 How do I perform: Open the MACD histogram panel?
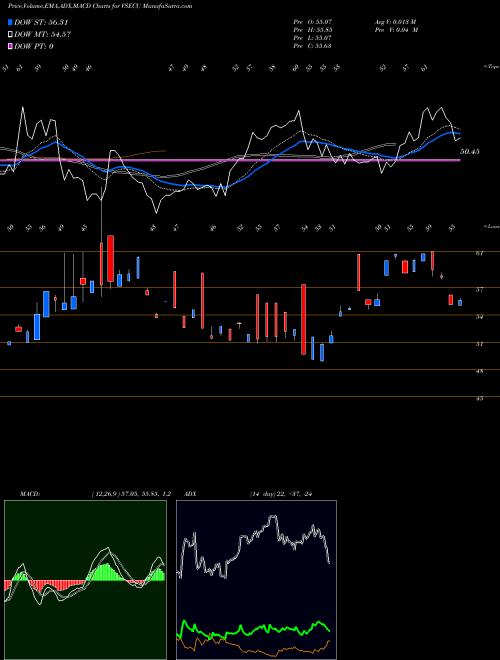[85, 580]
